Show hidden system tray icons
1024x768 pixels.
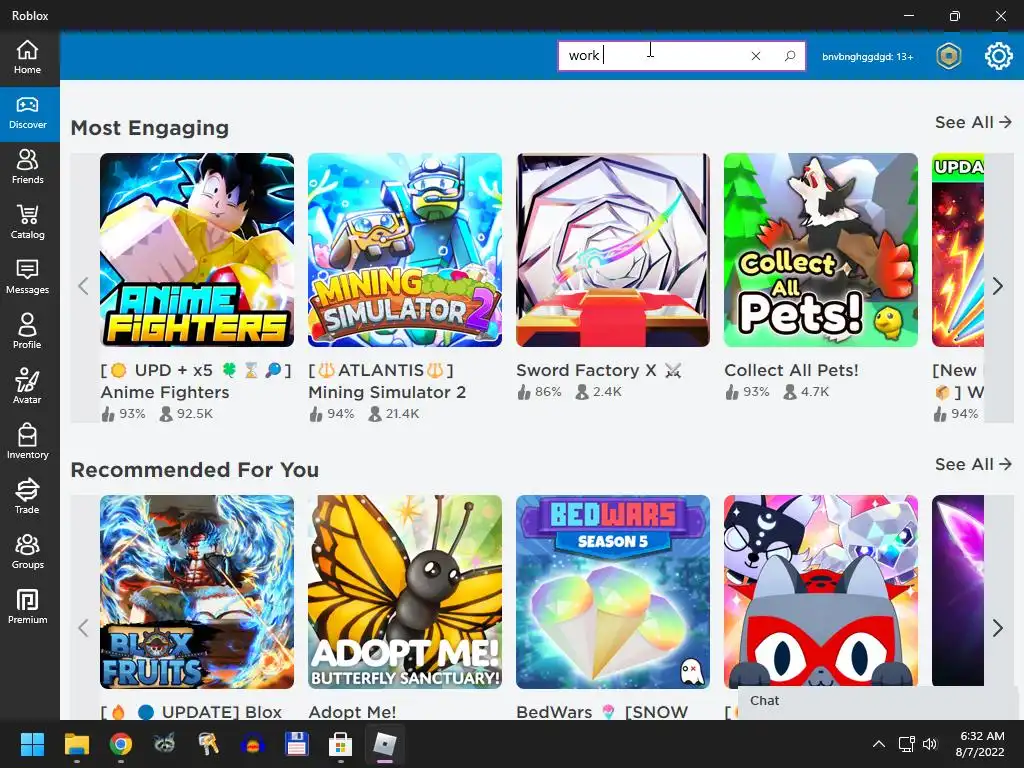[878, 744]
